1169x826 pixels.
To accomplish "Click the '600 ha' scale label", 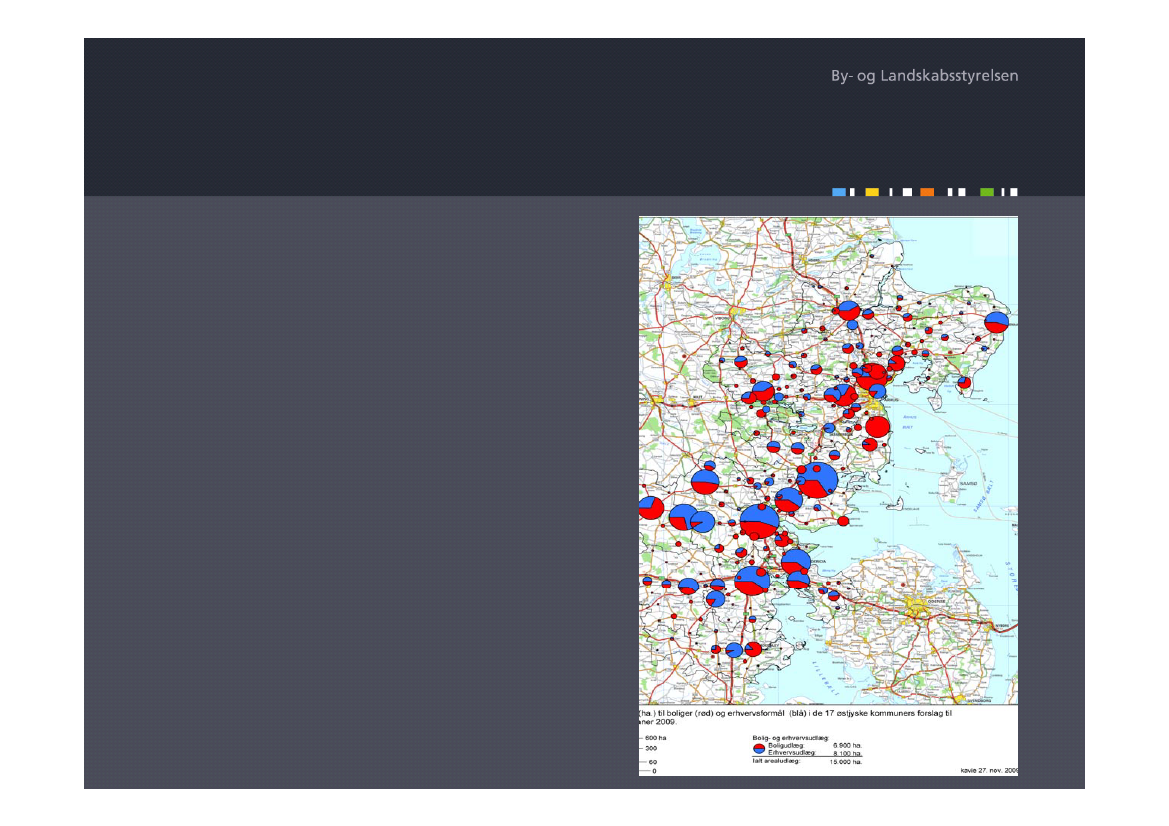I will point(655,738).
